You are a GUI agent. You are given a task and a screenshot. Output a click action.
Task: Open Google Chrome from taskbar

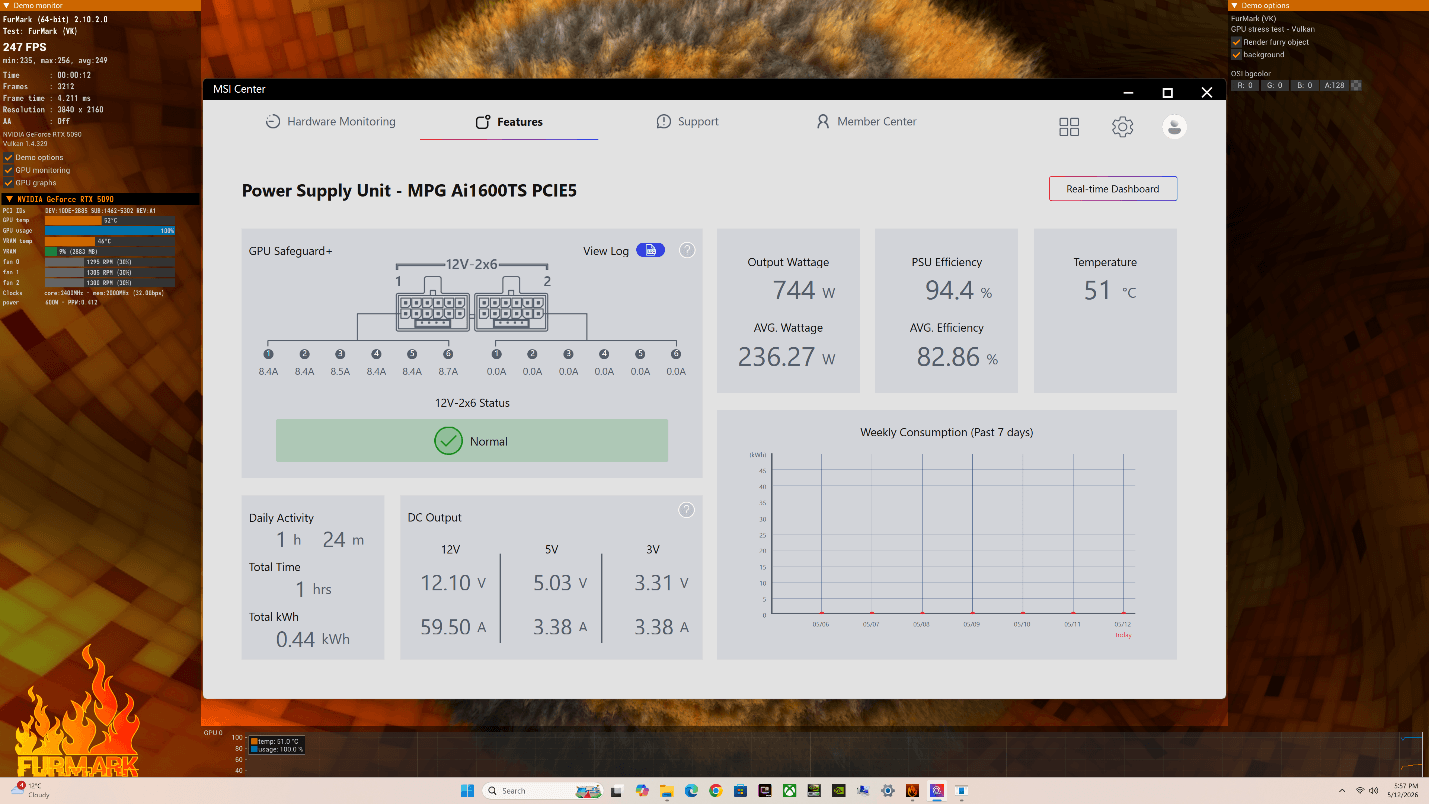[x=716, y=790]
